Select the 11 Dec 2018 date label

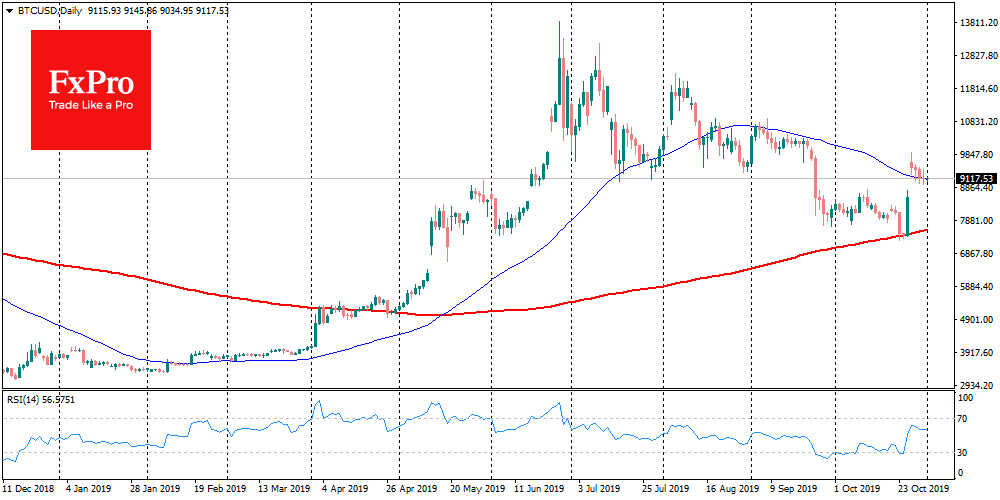[x=30, y=491]
